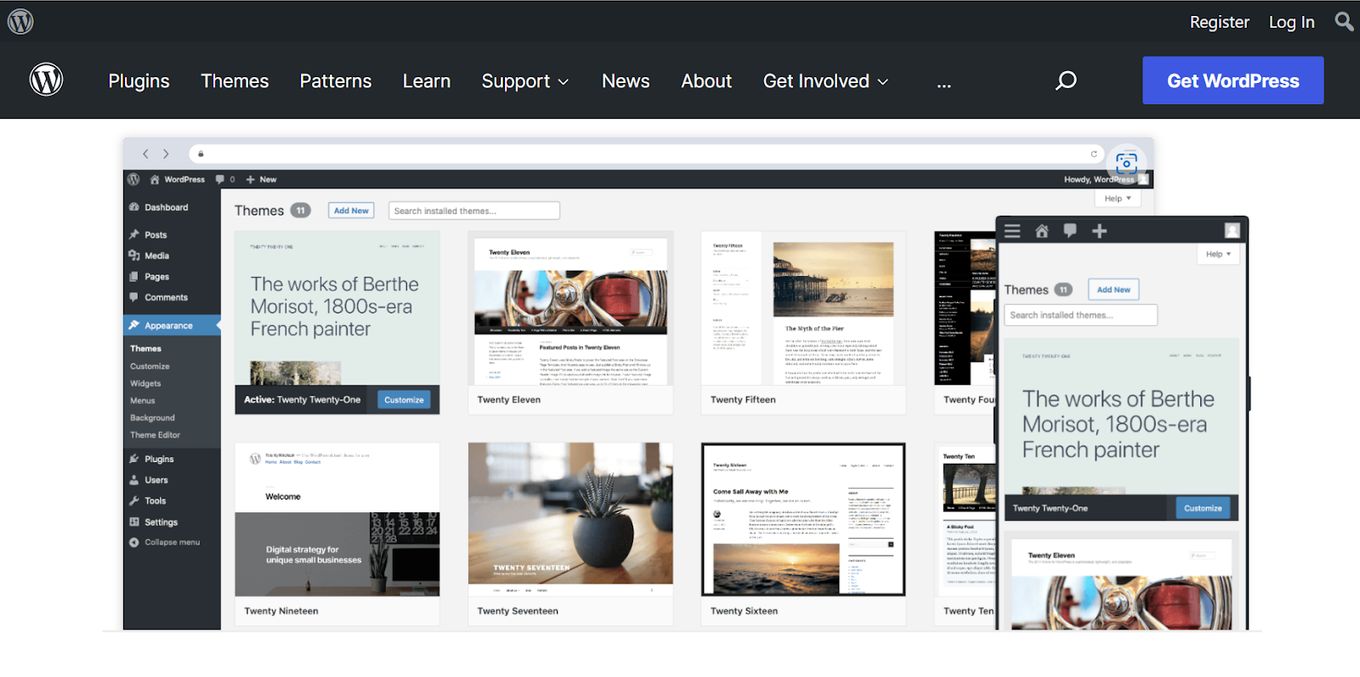Focus the mobile Search installed themes field
This screenshot has height=677, width=1360.
point(1081,315)
